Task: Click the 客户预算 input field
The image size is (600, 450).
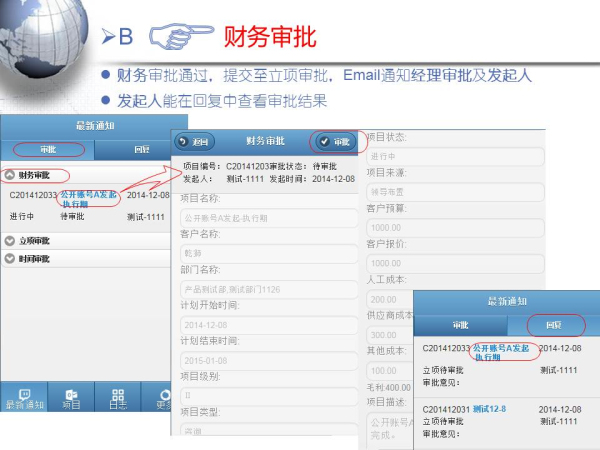Action: pyautogui.click(x=456, y=227)
